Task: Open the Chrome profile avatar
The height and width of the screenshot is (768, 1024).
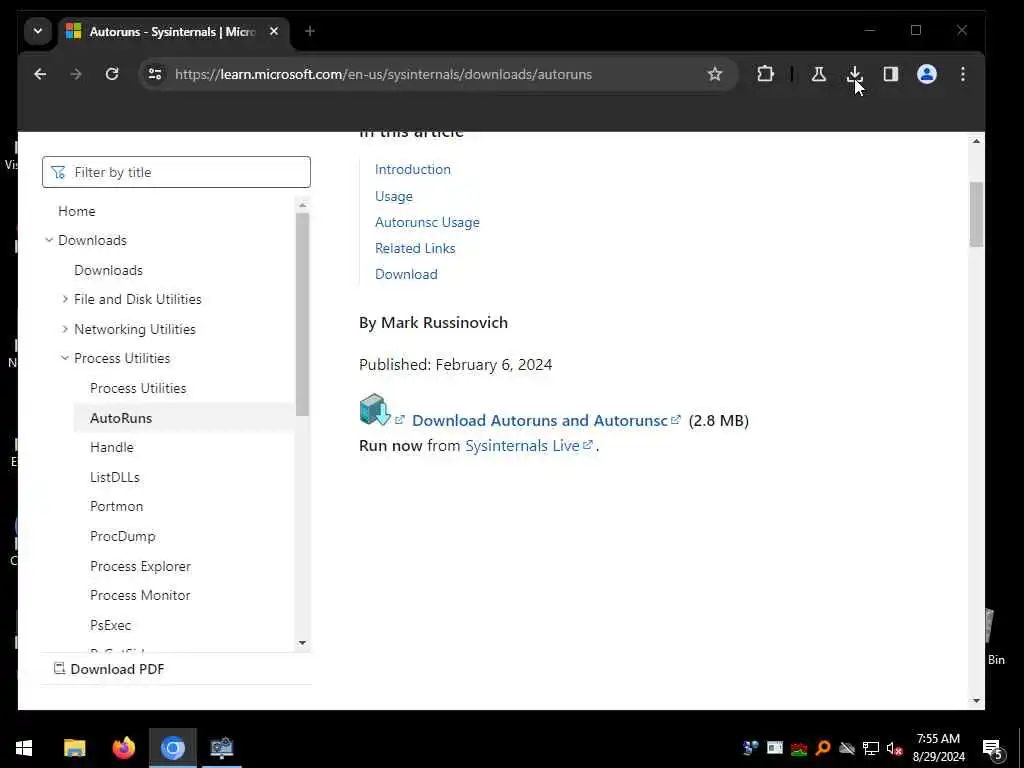Action: click(x=927, y=74)
